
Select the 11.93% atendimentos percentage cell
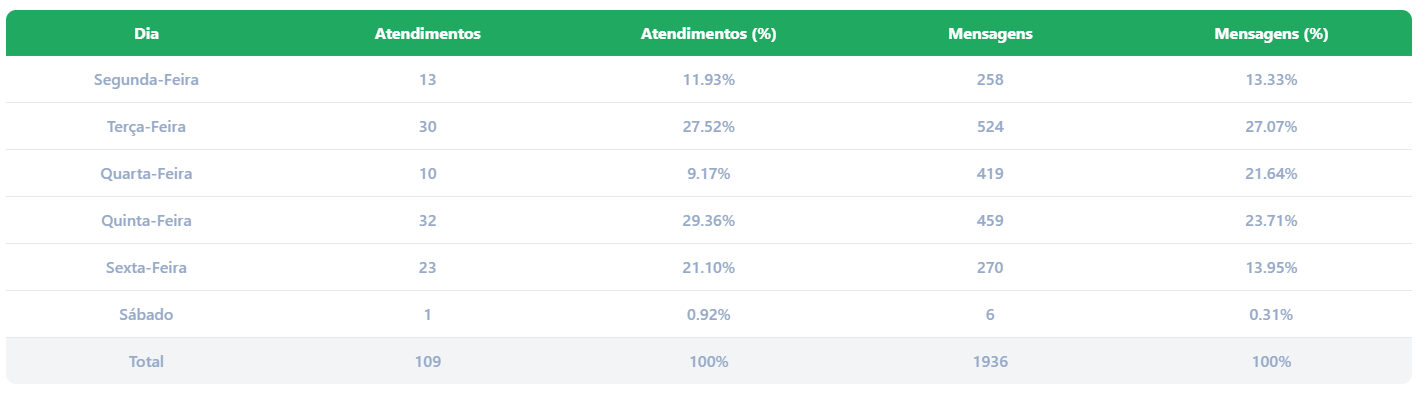coord(709,80)
